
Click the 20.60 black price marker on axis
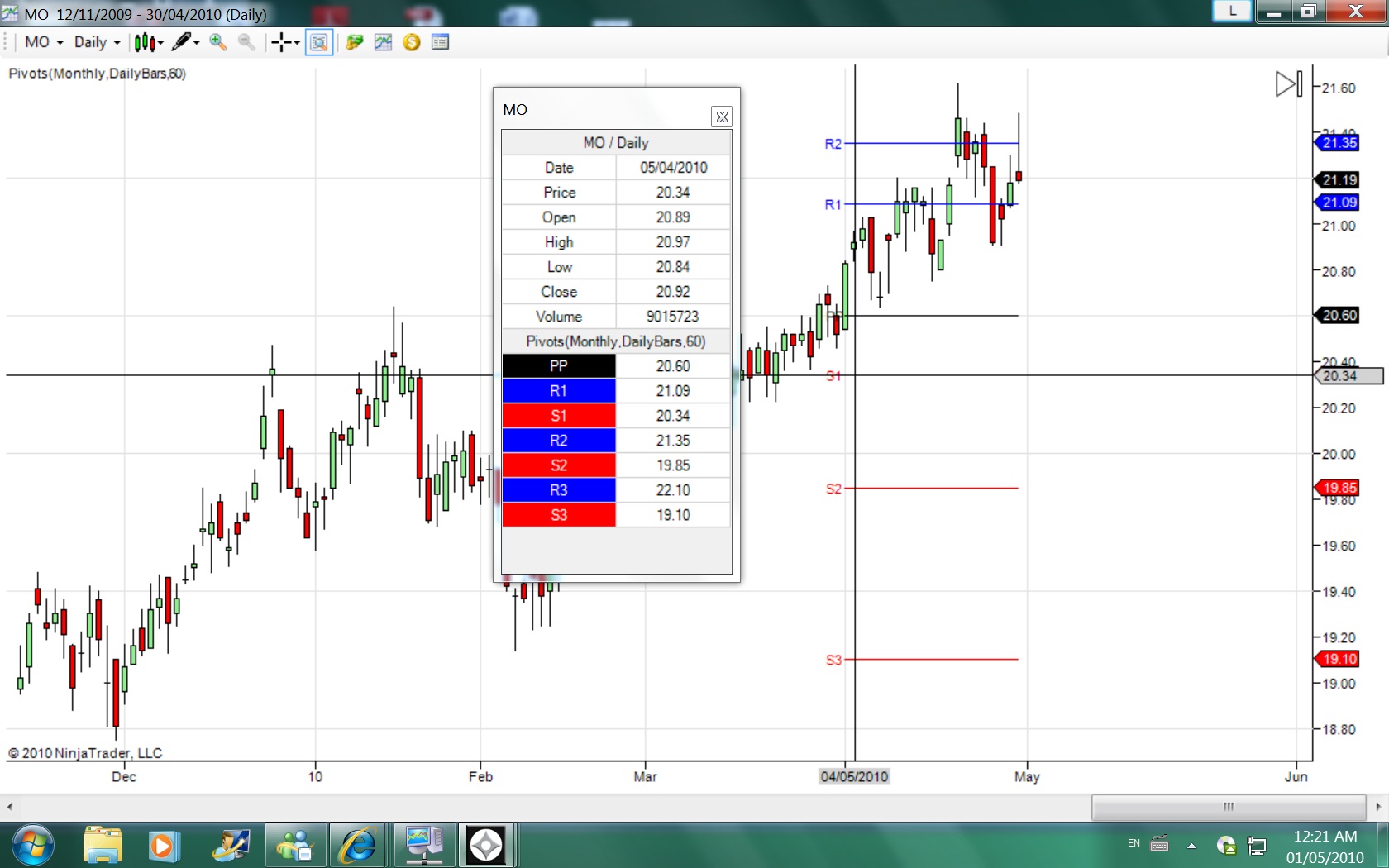(1337, 315)
